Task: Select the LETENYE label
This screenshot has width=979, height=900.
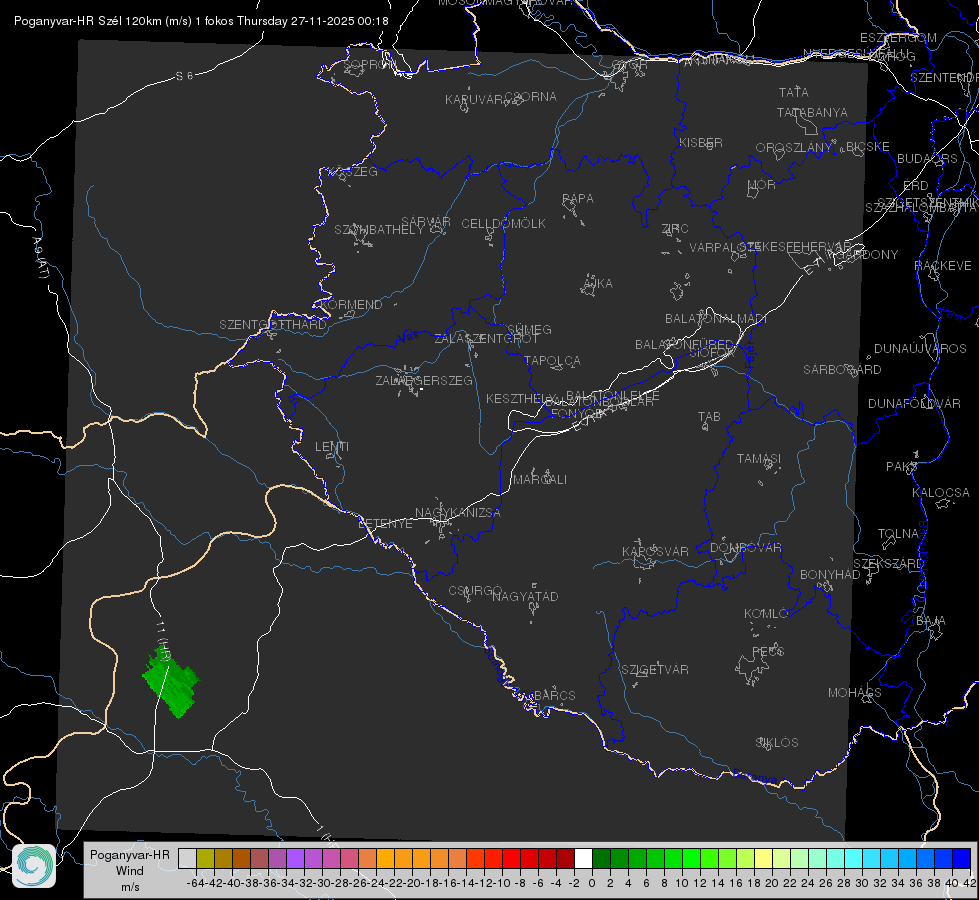Action: pyautogui.click(x=385, y=524)
